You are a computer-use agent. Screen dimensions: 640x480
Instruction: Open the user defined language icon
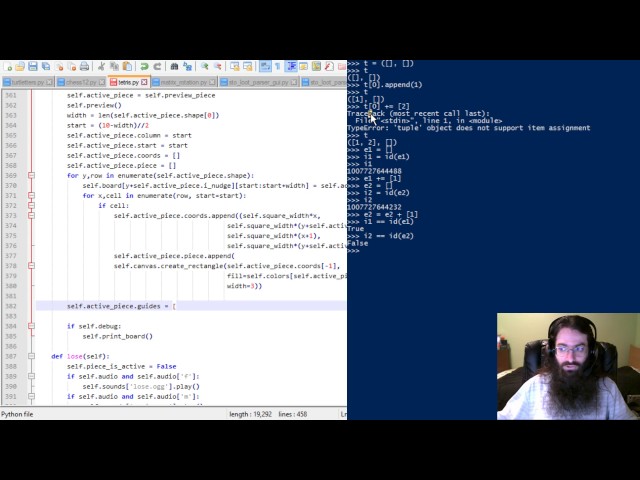pyautogui.click(x=304, y=67)
